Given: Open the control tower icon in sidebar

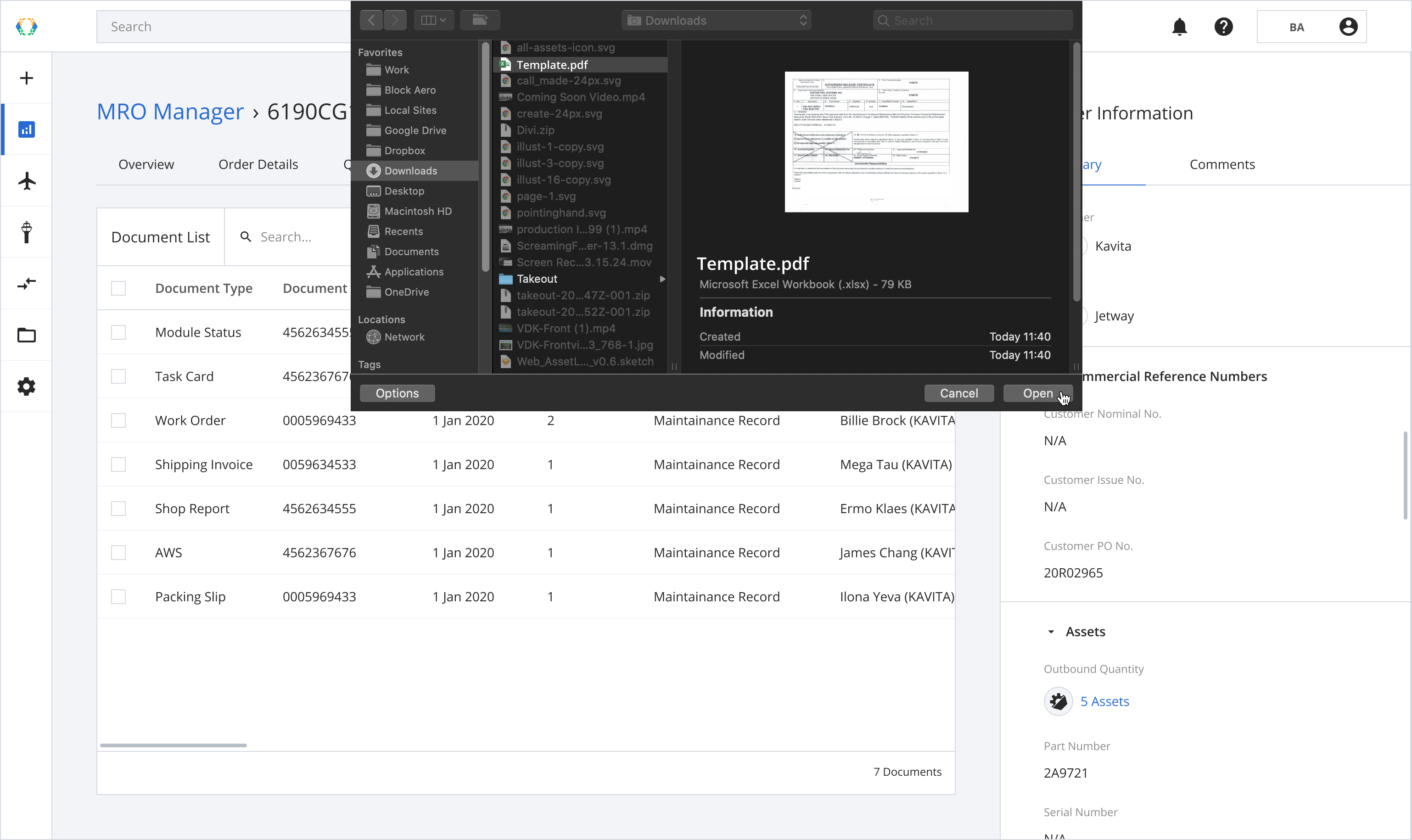Looking at the screenshot, I should pyautogui.click(x=26, y=233).
